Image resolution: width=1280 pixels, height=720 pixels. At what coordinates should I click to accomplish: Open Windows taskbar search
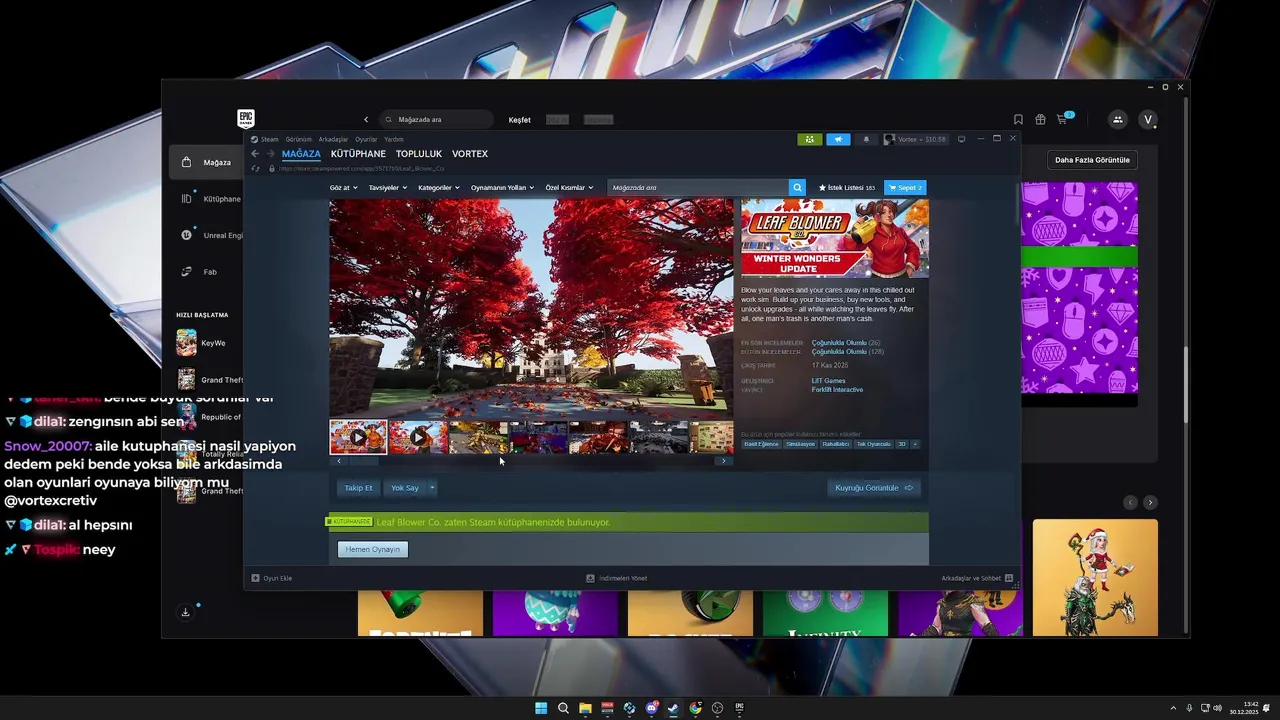pyautogui.click(x=563, y=708)
